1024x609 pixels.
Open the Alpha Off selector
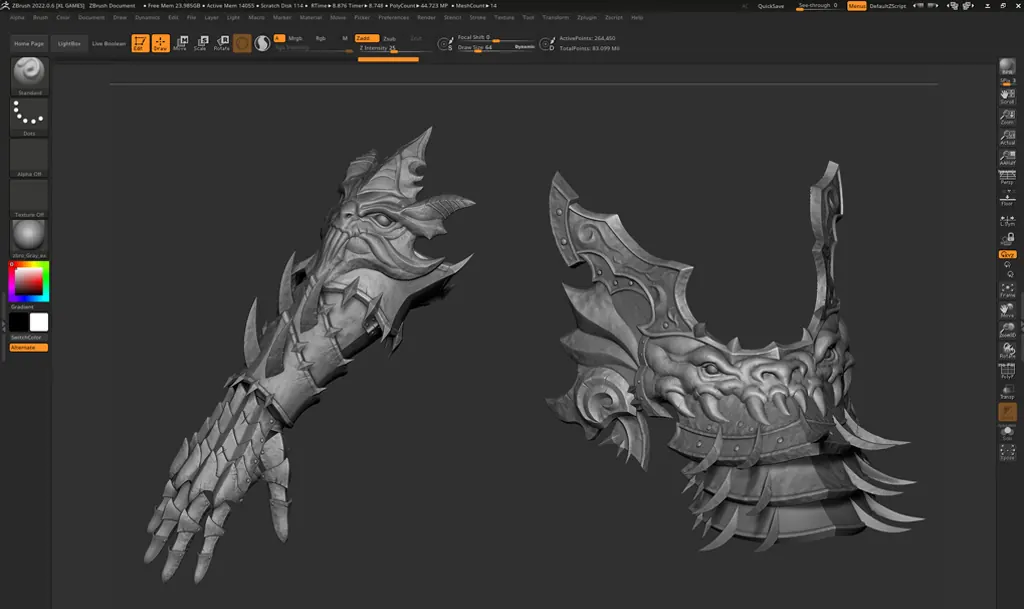29,158
